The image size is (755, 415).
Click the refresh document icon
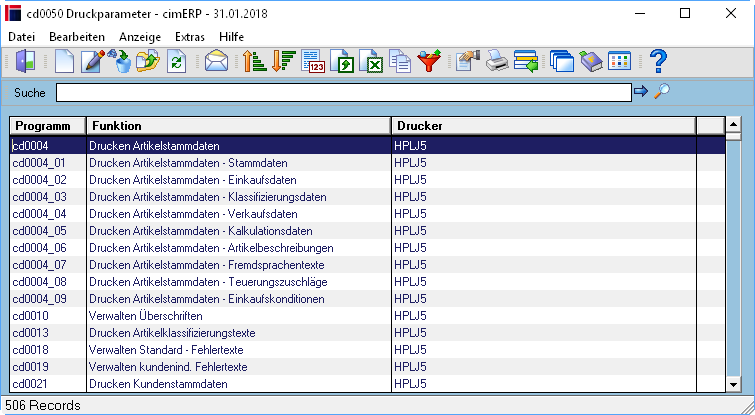click(176, 62)
